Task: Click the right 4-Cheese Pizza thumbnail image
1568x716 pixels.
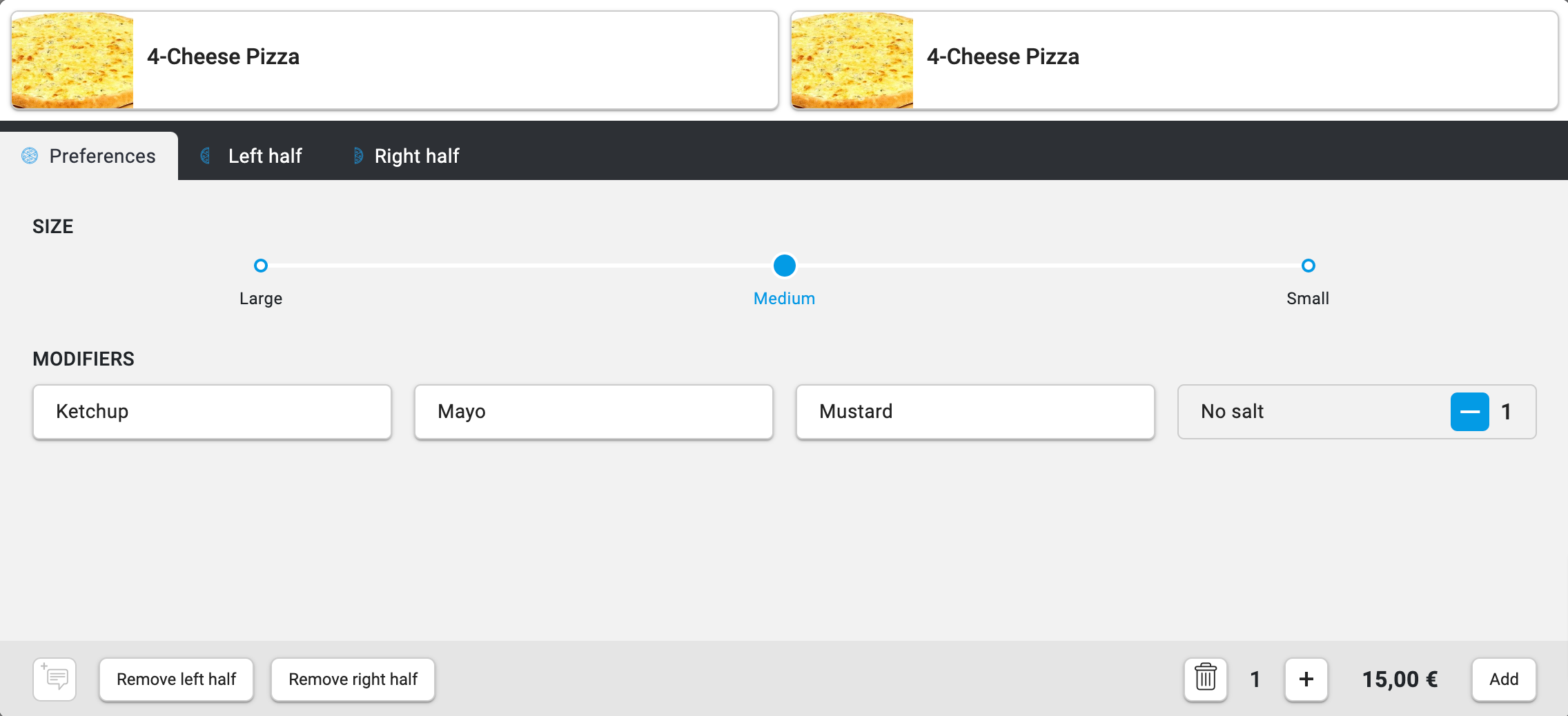Action: click(x=852, y=60)
